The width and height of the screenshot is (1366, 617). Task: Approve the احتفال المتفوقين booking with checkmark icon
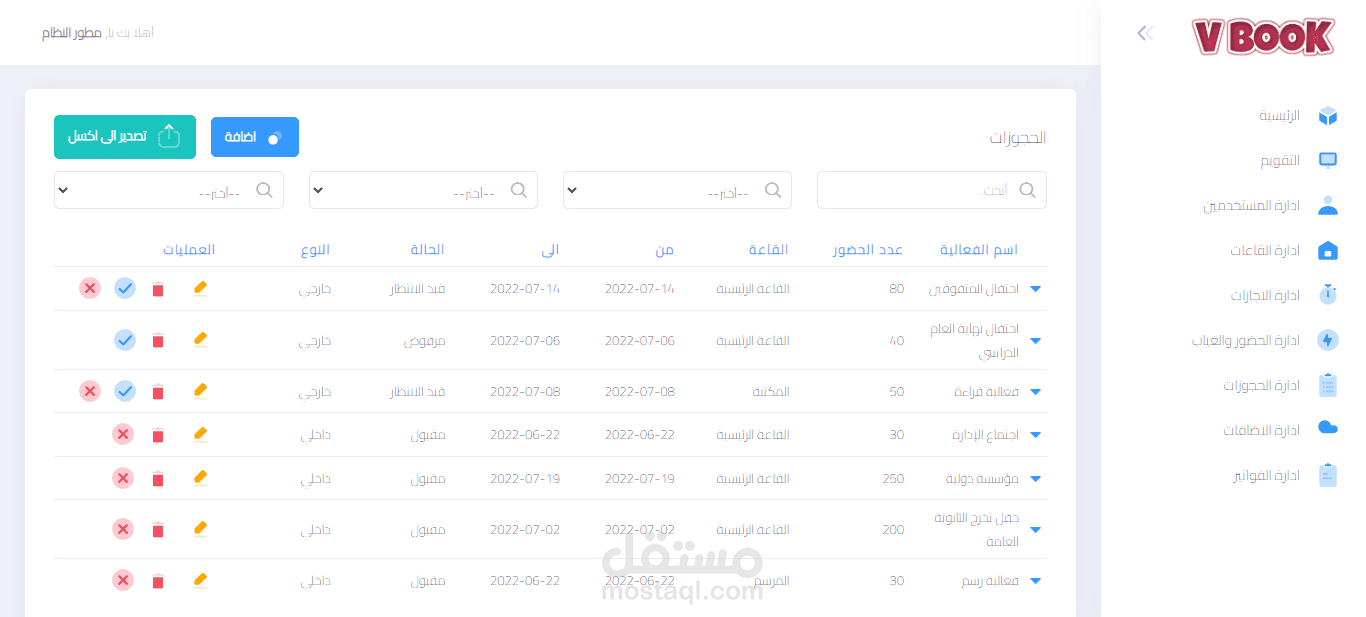[125, 288]
